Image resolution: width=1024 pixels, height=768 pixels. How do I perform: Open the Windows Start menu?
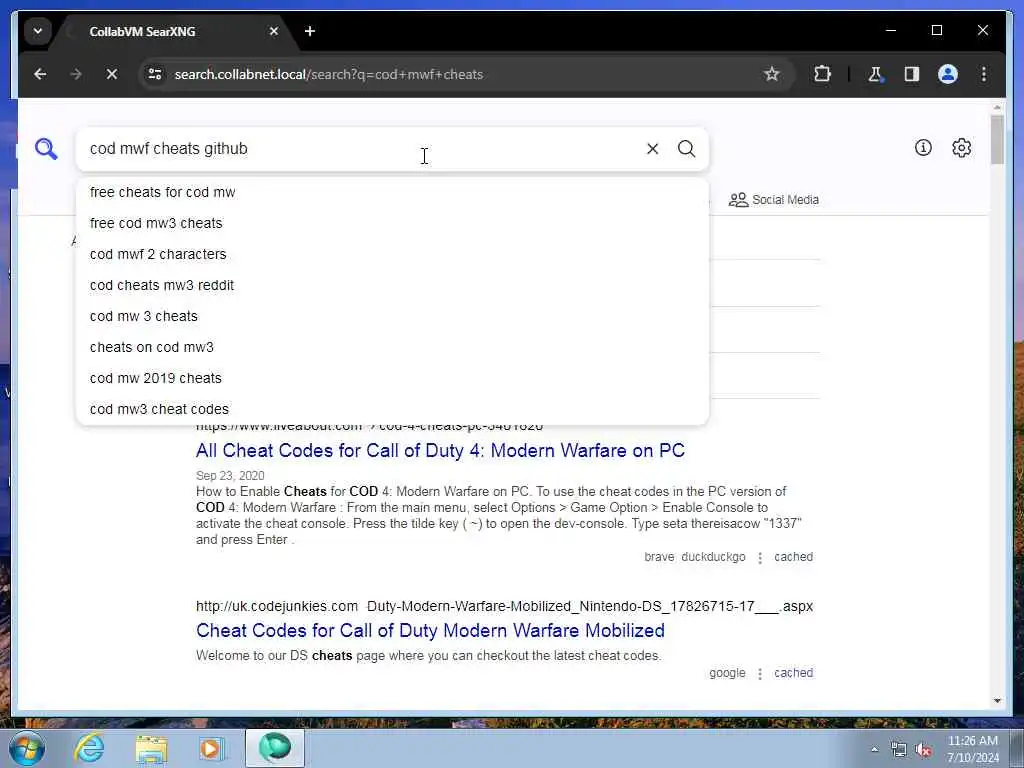(26, 748)
